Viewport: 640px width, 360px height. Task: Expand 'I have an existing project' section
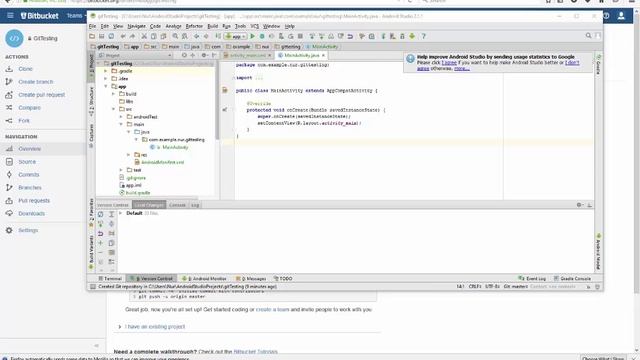[120, 327]
